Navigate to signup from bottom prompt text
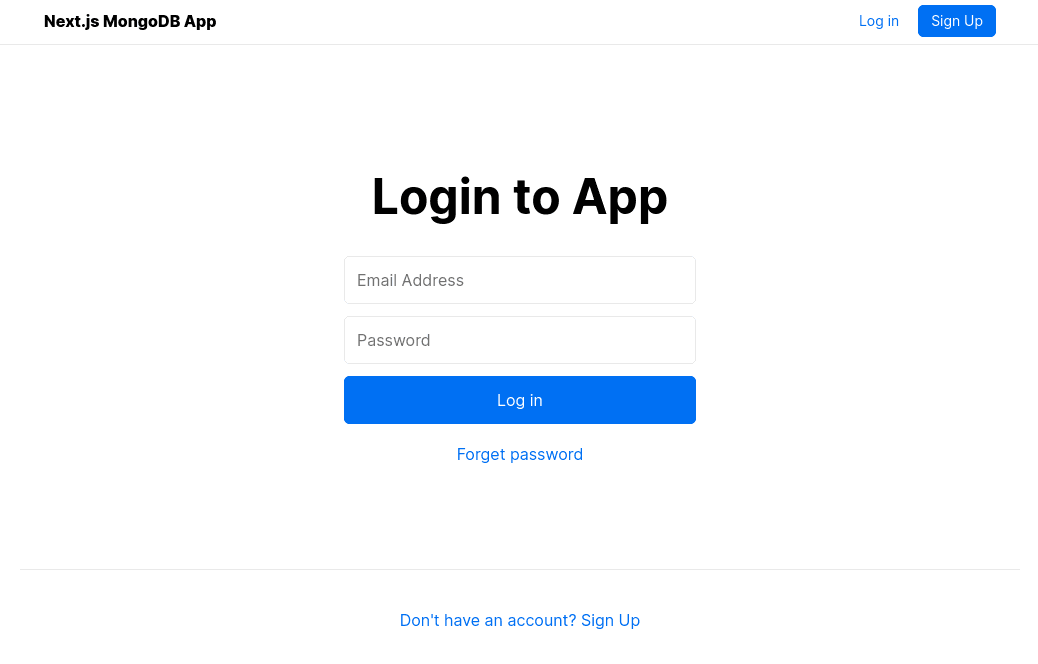Screen dimensions: 1038x664 tap(610, 620)
